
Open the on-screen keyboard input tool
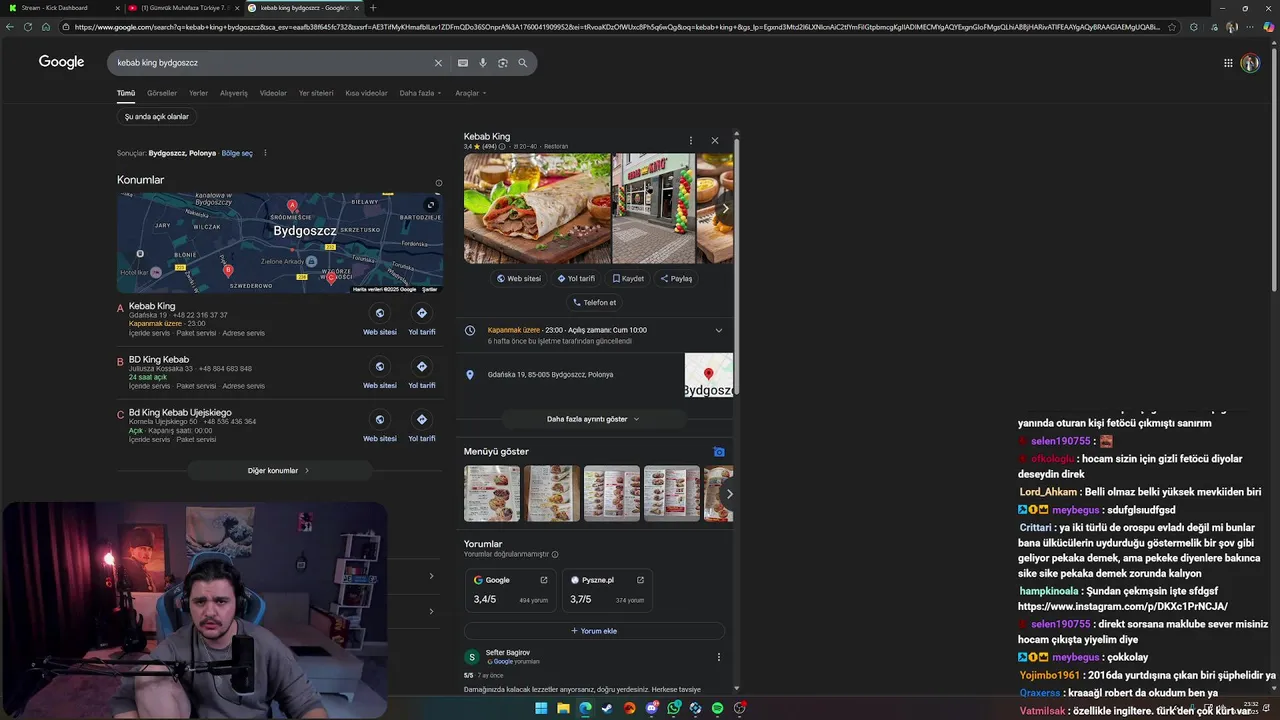pyautogui.click(x=462, y=63)
